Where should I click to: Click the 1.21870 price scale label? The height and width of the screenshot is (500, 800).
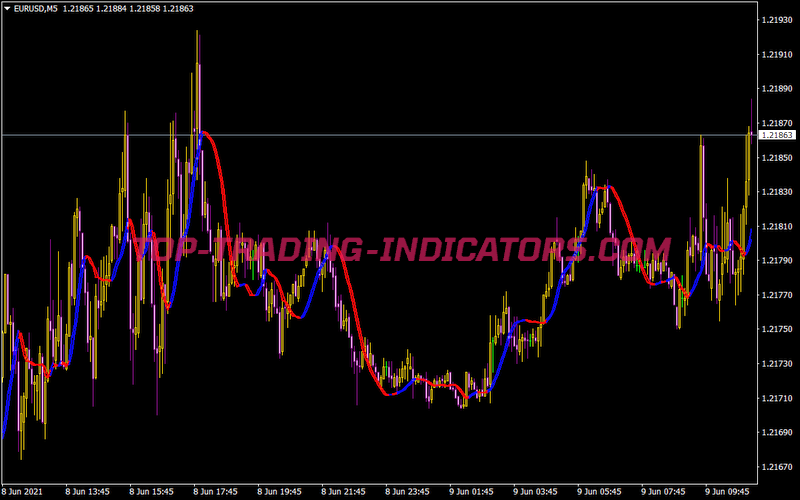coord(777,123)
